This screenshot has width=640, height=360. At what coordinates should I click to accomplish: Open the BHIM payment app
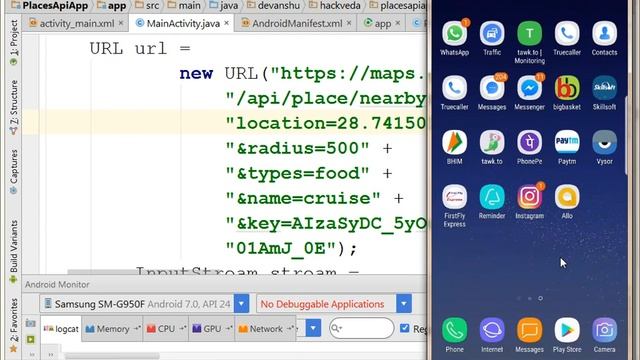click(x=454, y=142)
